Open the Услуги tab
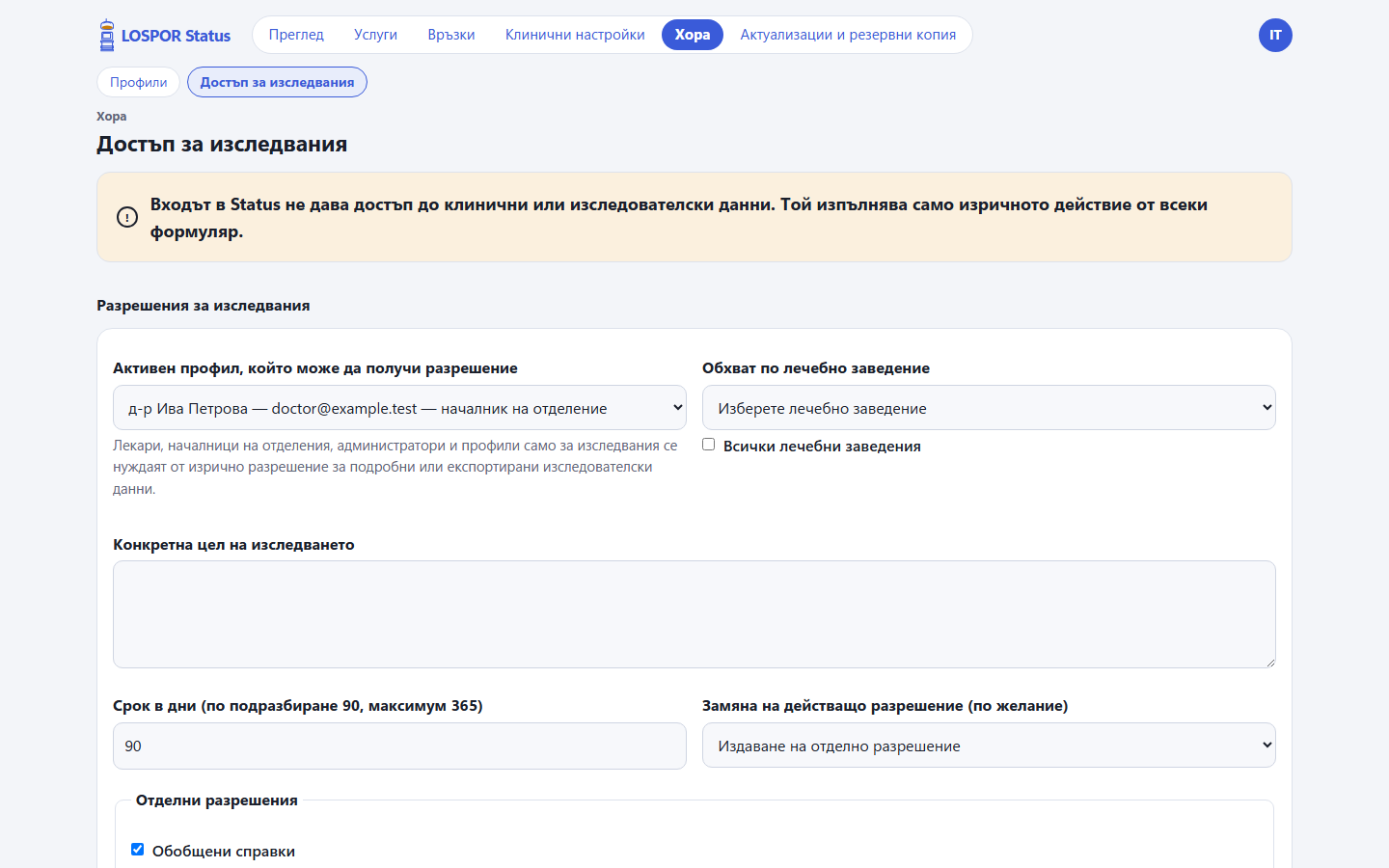 [x=375, y=35]
